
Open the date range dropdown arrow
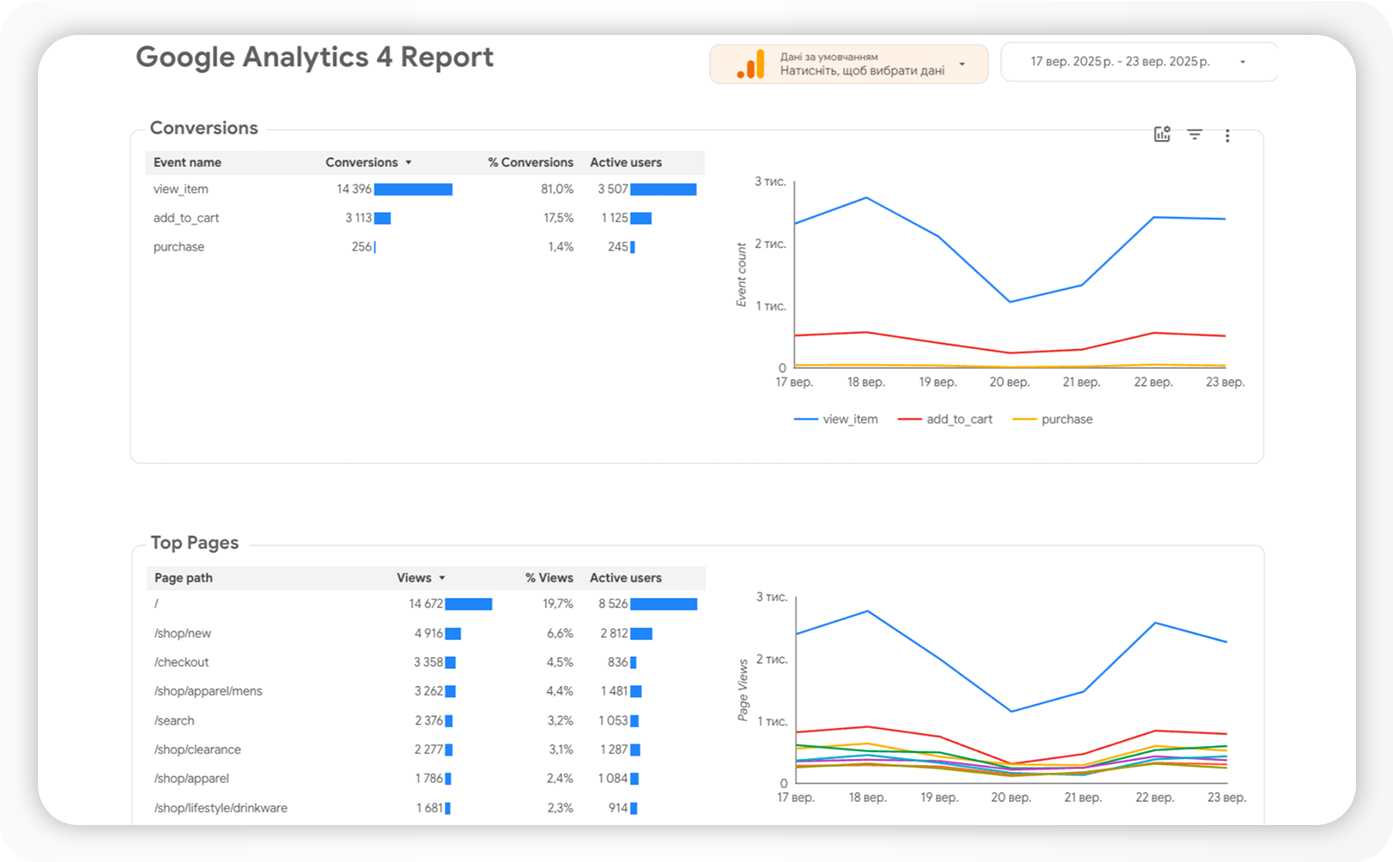pos(1242,62)
